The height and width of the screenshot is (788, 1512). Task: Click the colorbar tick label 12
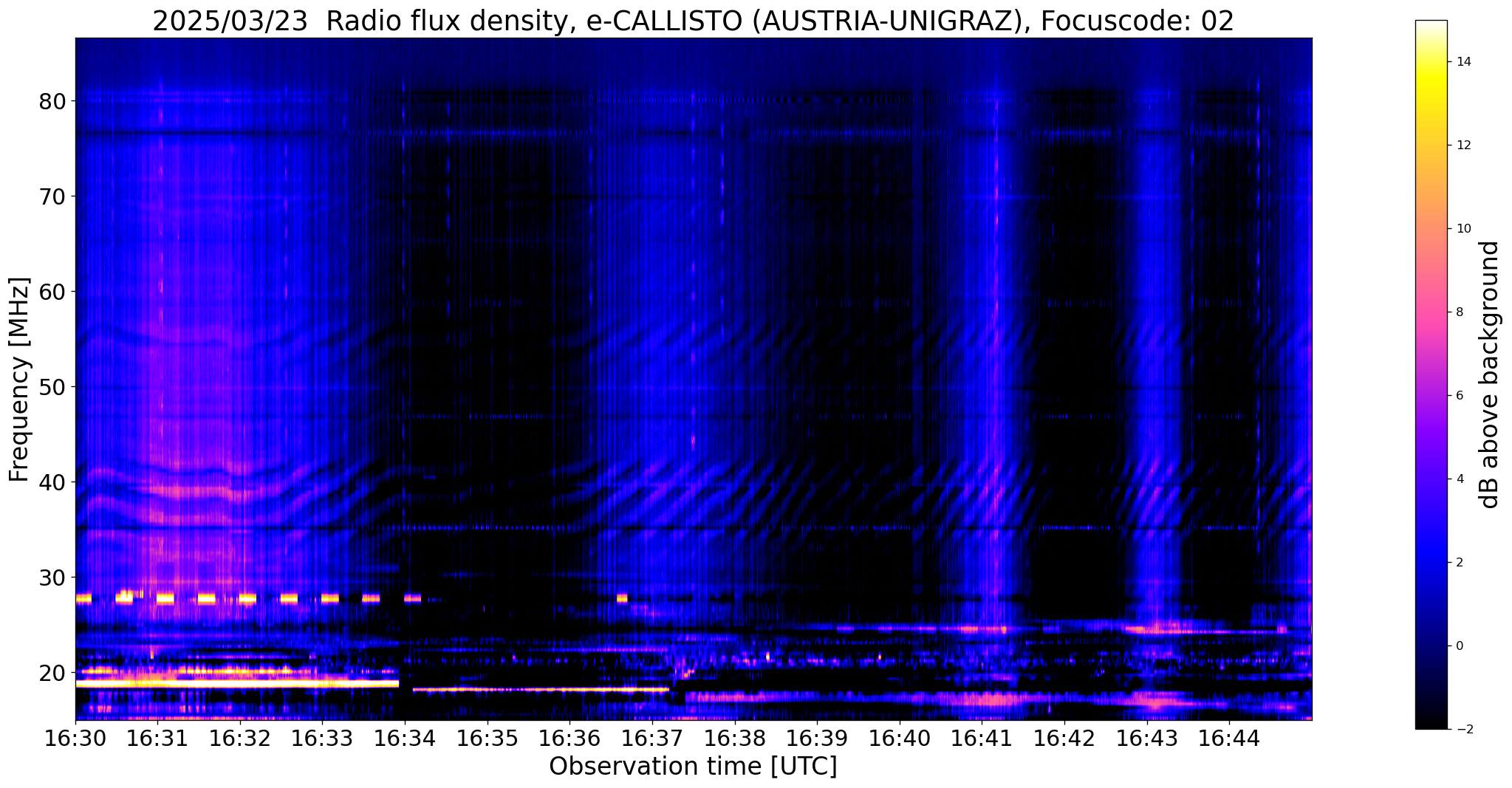[1463, 145]
